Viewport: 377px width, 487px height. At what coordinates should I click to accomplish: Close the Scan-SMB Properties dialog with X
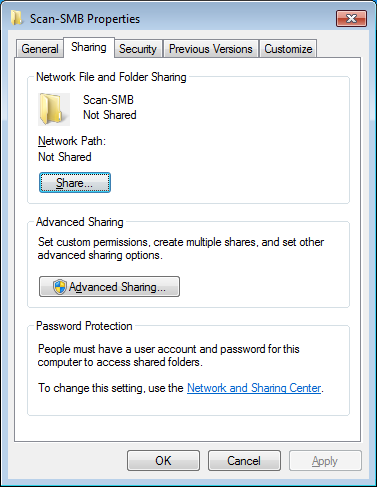[351, 18]
